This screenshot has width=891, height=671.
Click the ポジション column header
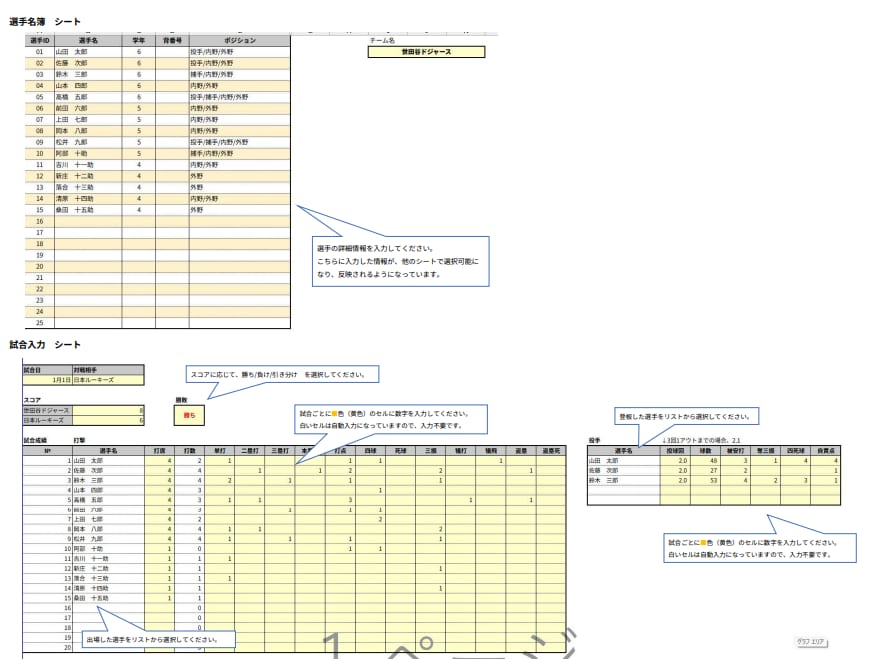coord(240,41)
